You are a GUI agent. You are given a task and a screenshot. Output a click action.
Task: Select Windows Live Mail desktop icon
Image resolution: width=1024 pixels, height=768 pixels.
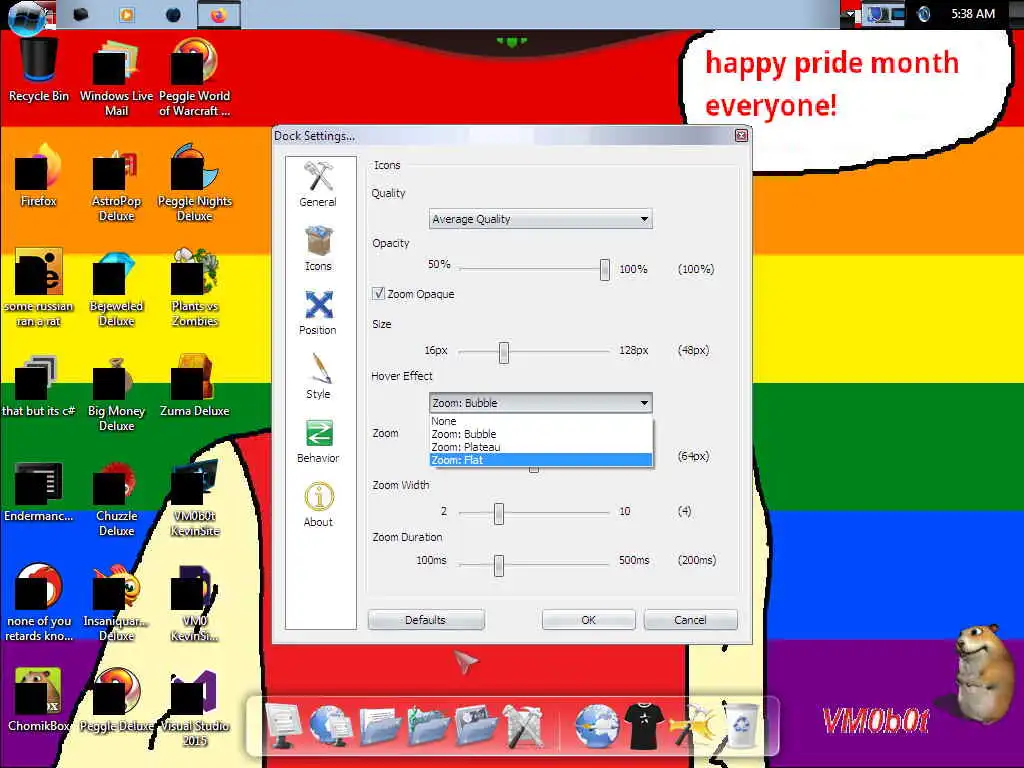[x=116, y=78]
